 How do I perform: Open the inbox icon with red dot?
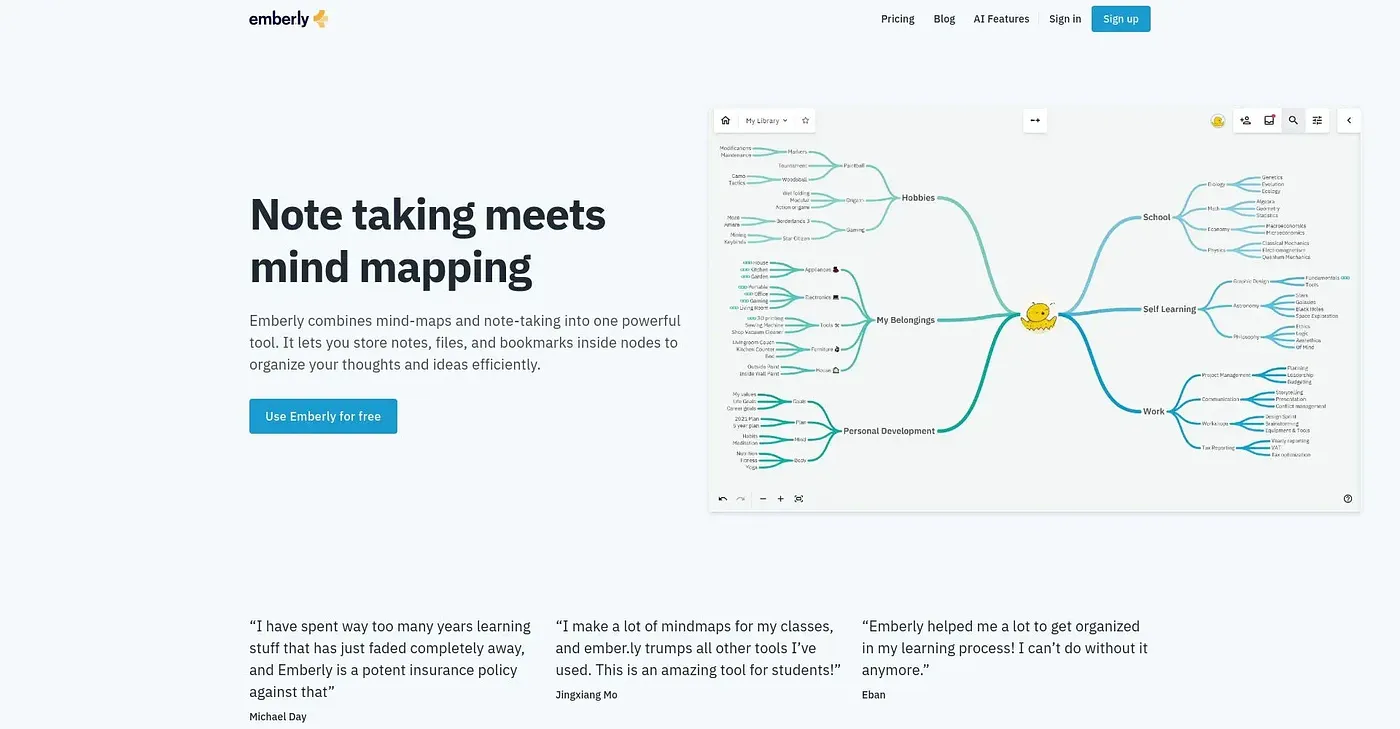(x=1269, y=120)
